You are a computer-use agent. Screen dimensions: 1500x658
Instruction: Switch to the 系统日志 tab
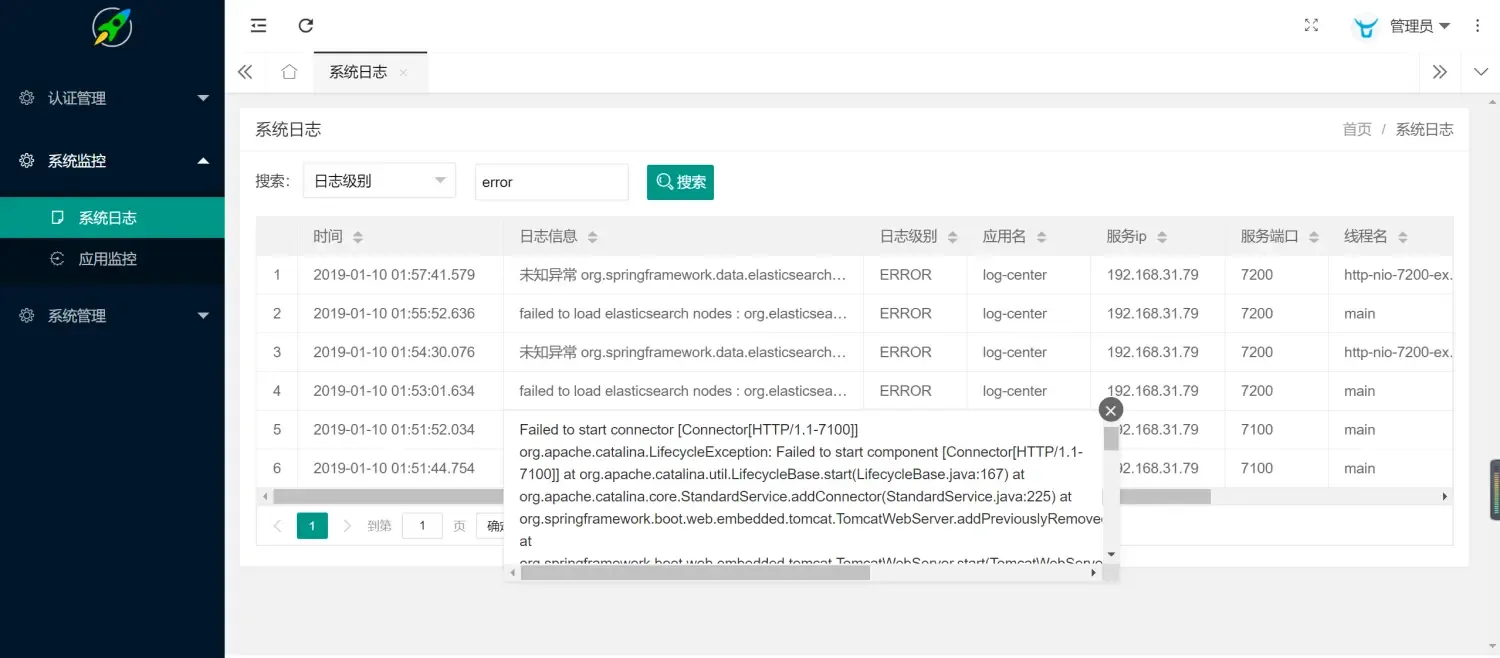tap(357, 71)
